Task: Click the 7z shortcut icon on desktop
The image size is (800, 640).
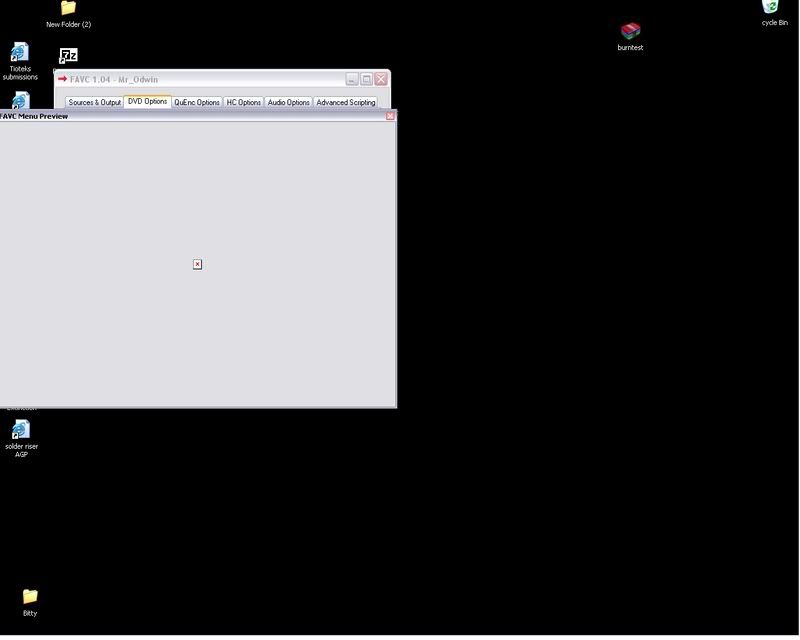Action: coord(68,56)
